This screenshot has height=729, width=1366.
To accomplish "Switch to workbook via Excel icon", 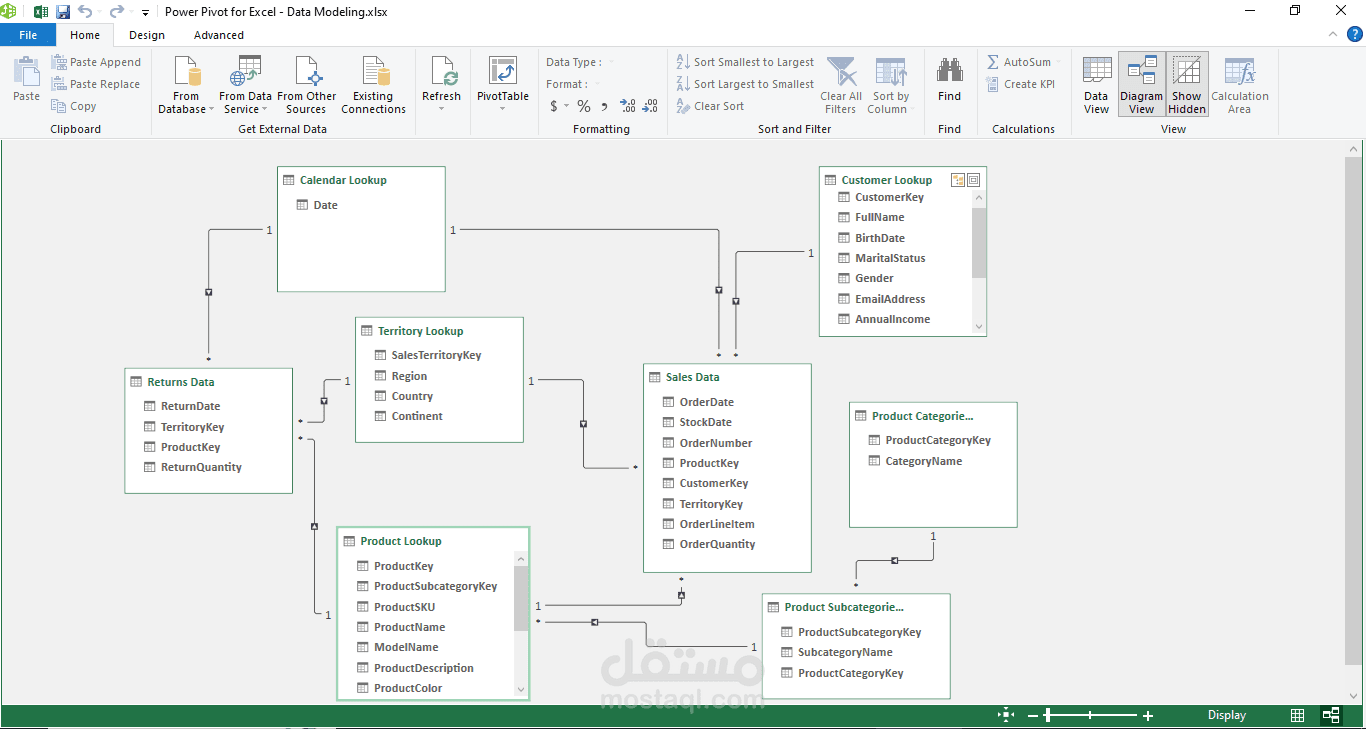I will (41, 12).
